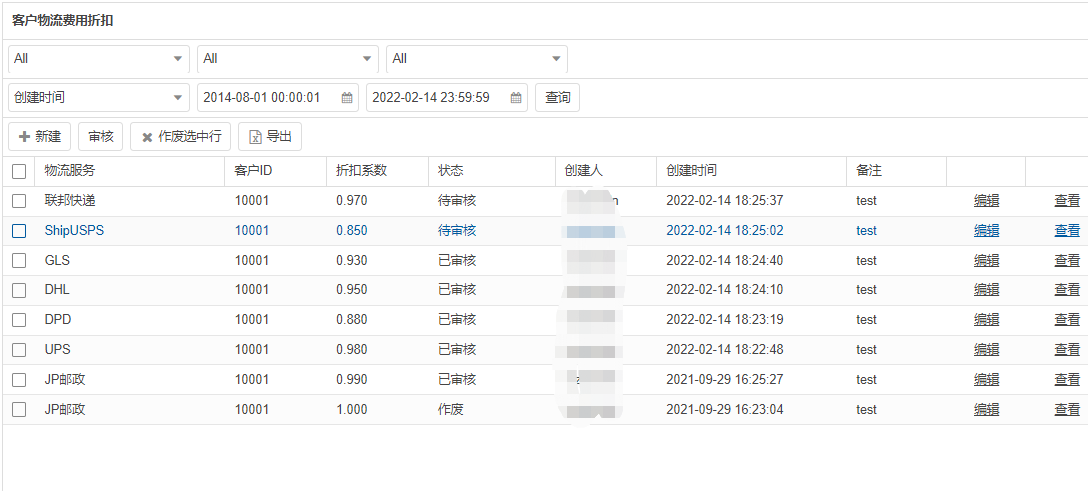Click discount value 0.970
The width and height of the screenshot is (1088, 491).
pyautogui.click(x=352, y=201)
